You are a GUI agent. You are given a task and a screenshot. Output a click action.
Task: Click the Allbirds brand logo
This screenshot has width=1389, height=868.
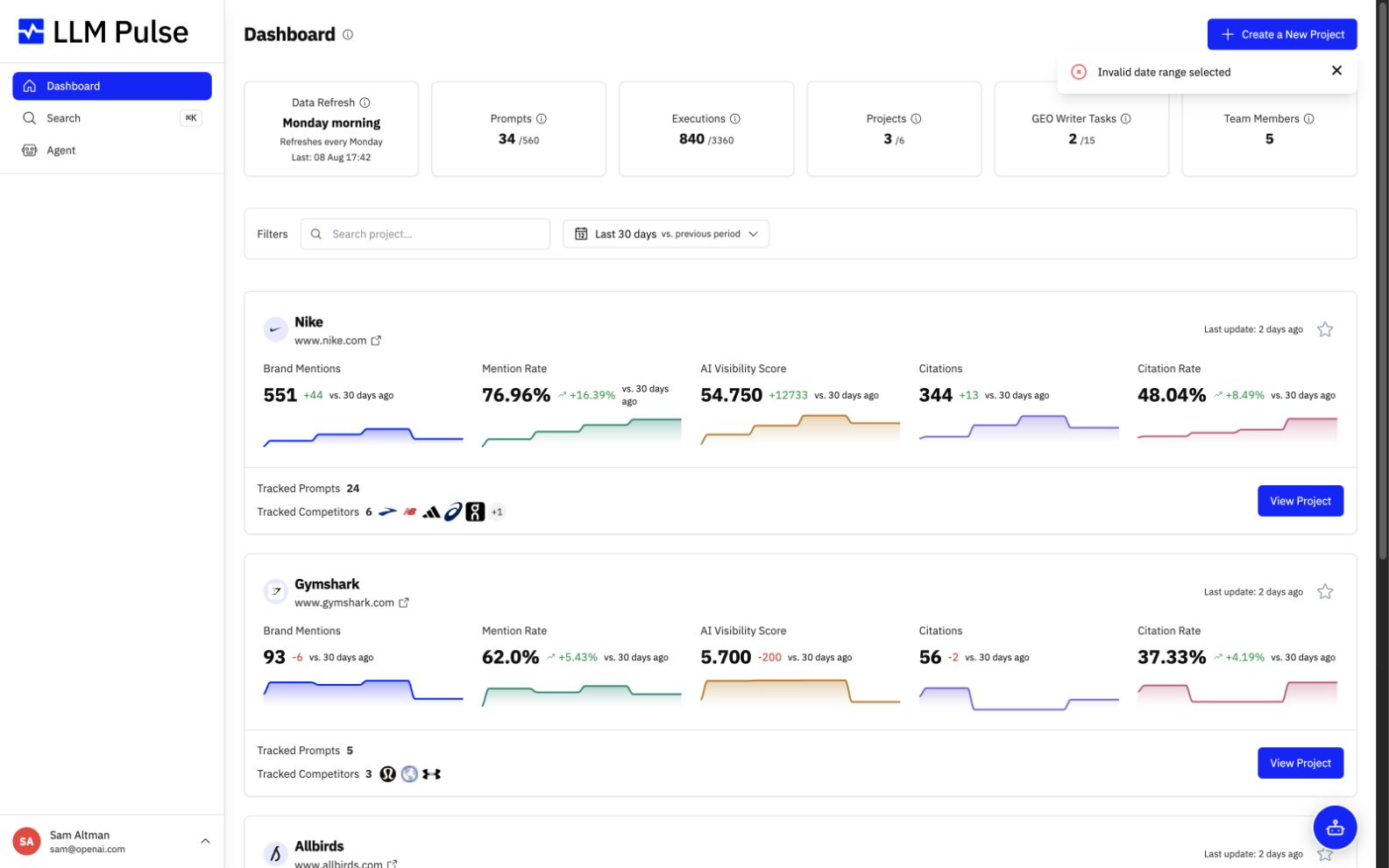click(275, 853)
